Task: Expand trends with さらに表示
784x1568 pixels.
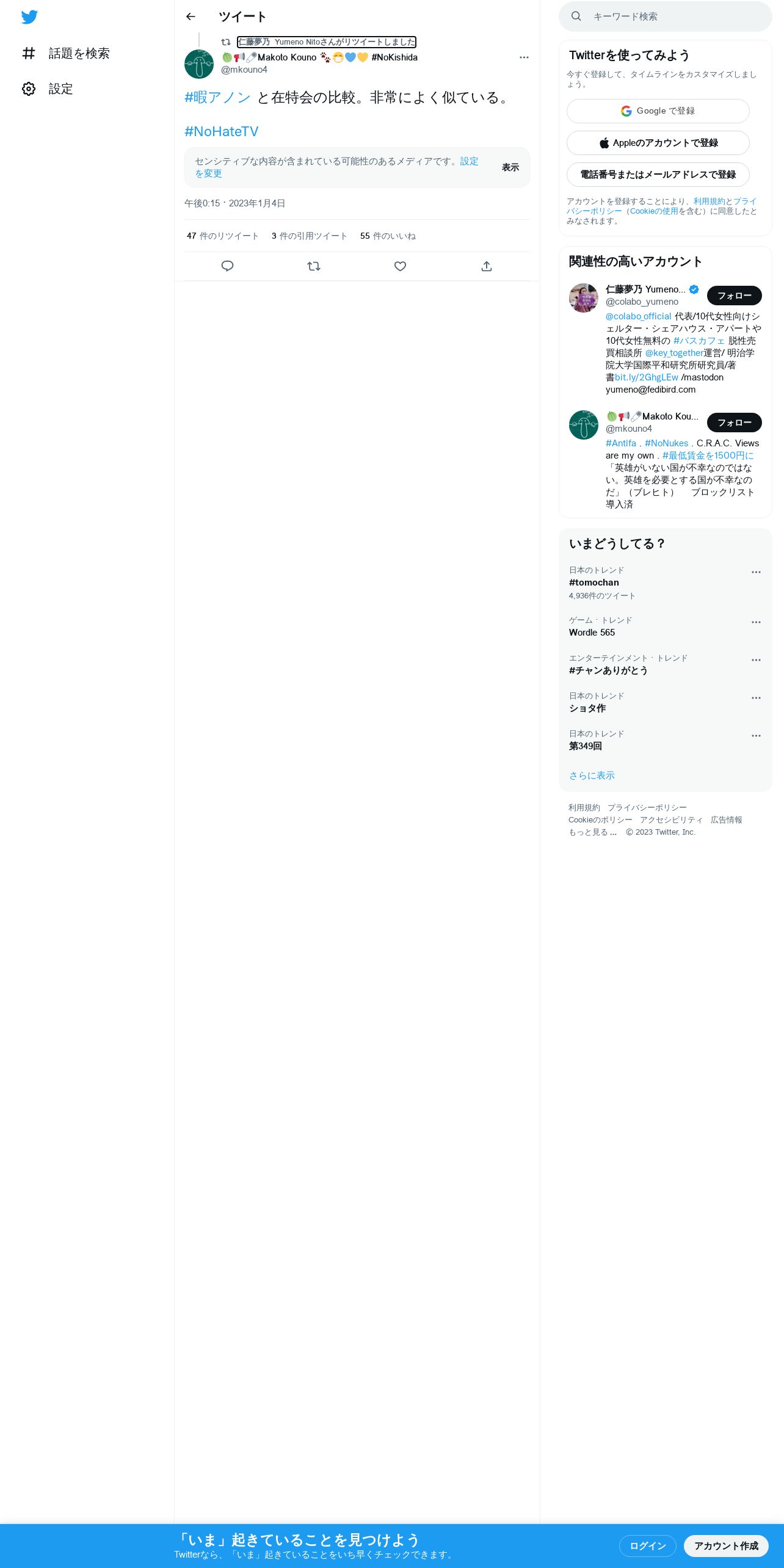Action: tap(592, 775)
